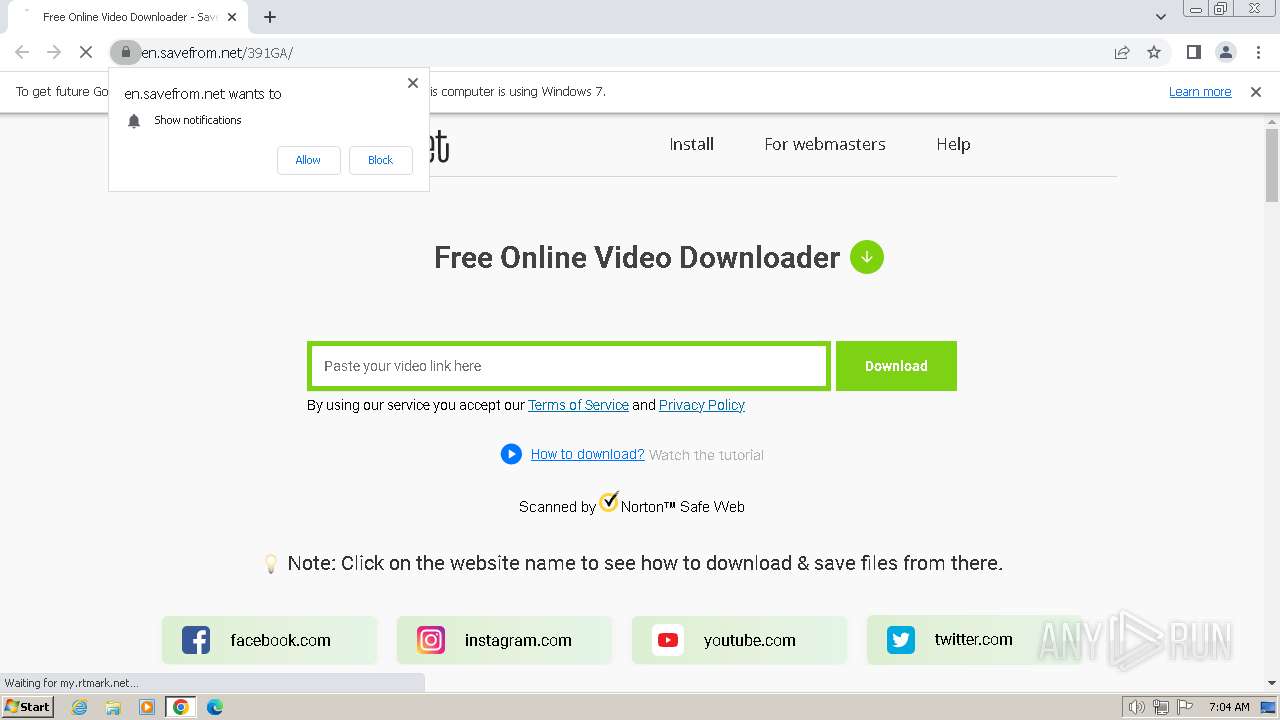Open the Chrome profile avatar
Viewport: 1280px width, 720px height.
pyautogui.click(x=1225, y=52)
